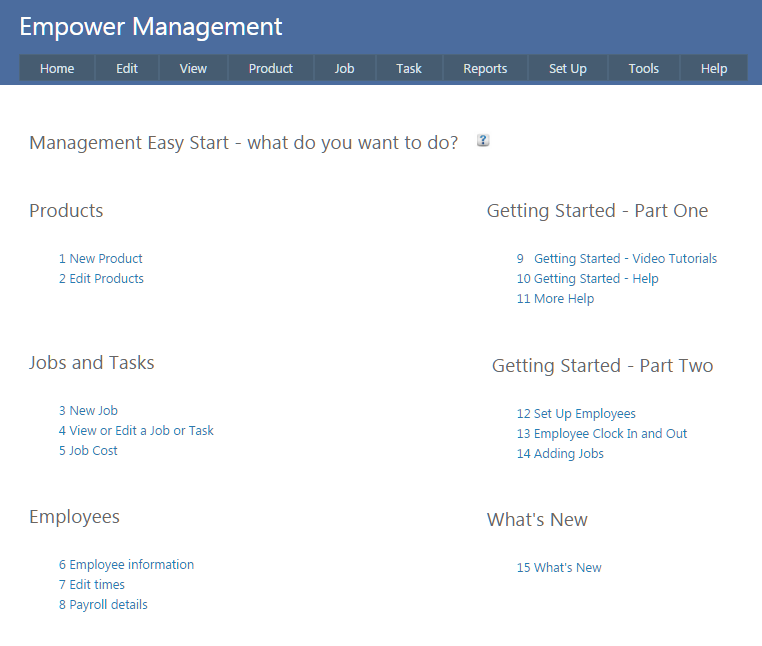
Task: Open the Reports menu
Action: pos(485,68)
